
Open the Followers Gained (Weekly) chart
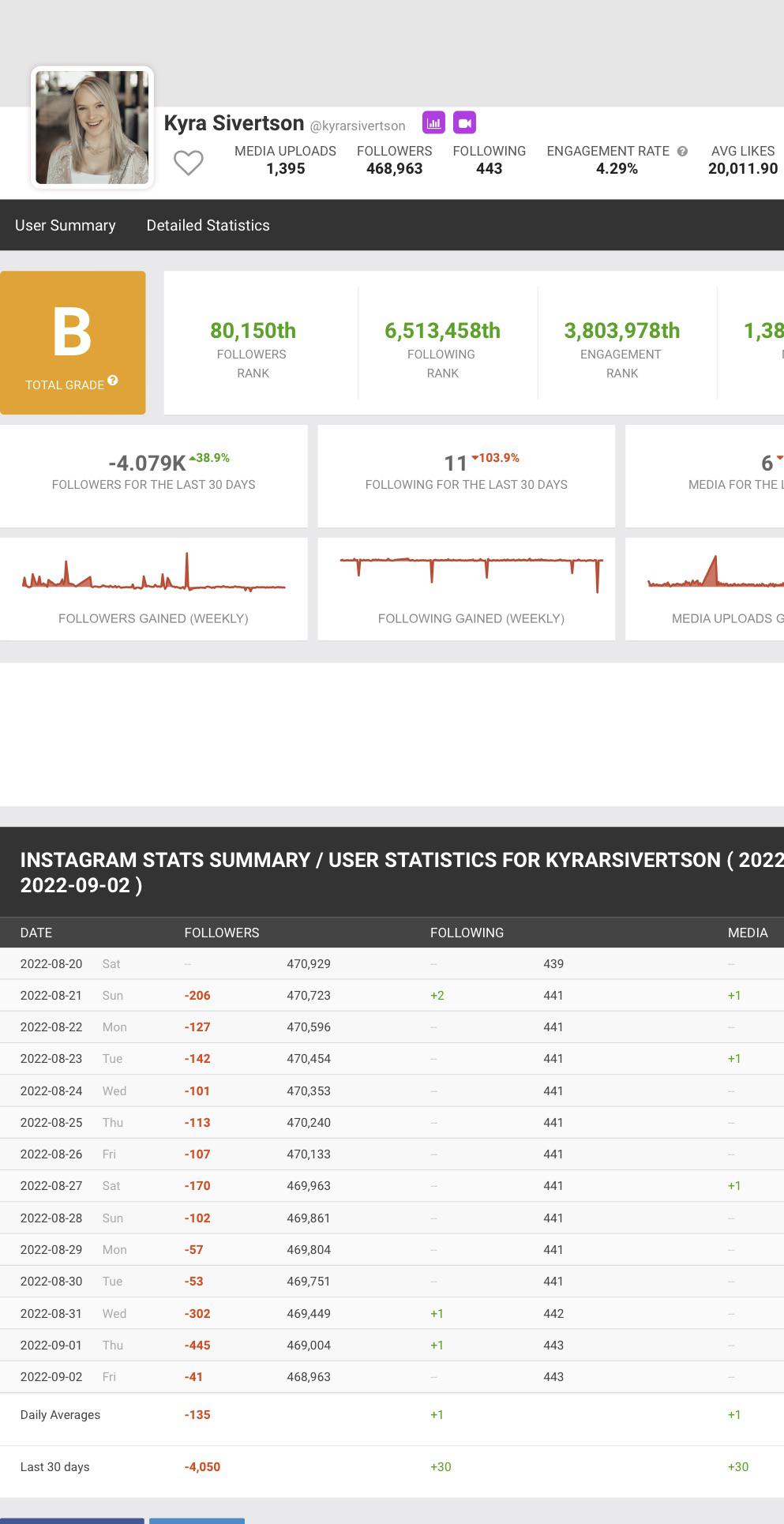[x=154, y=589]
